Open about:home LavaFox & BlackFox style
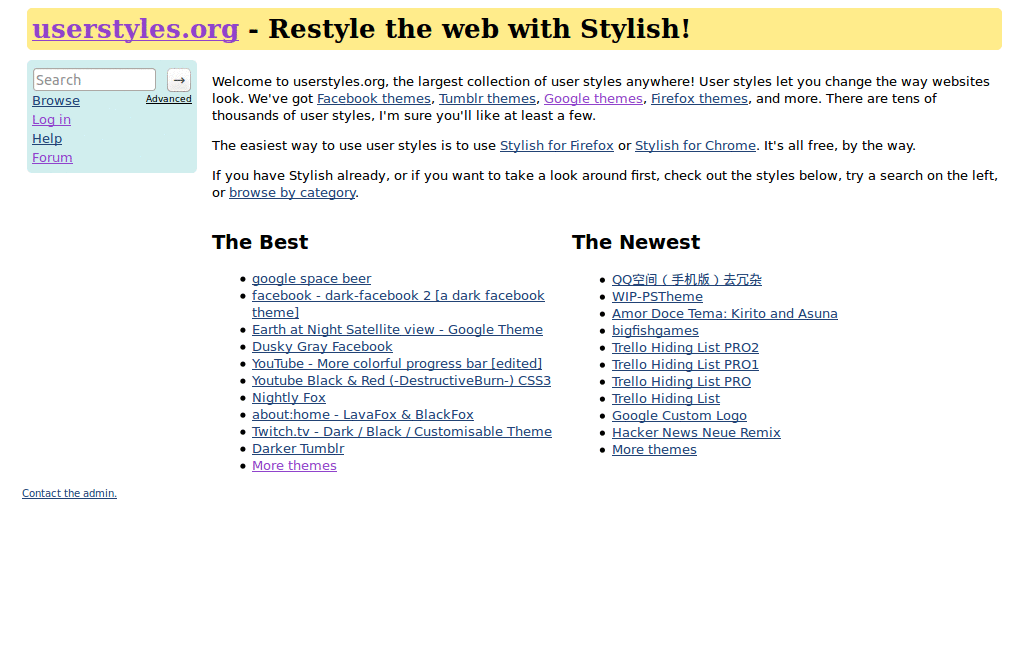The height and width of the screenshot is (645, 1024). click(362, 415)
